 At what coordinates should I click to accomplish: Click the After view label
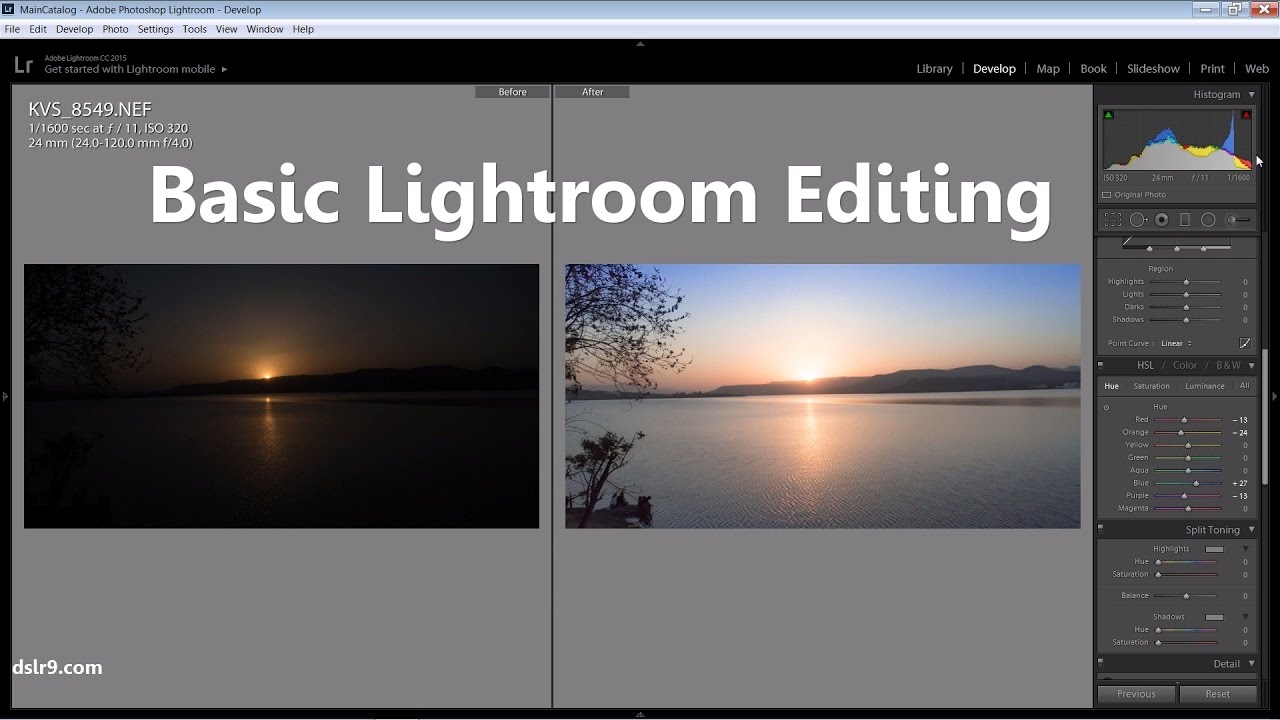pyautogui.click(x=593, y=92)
